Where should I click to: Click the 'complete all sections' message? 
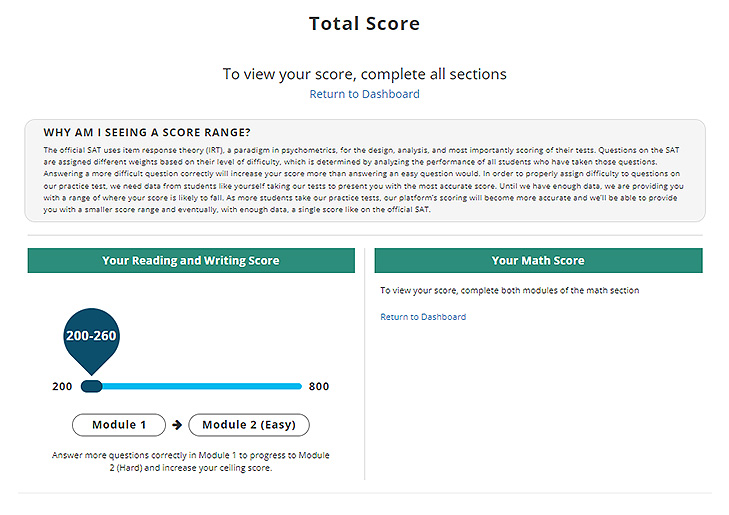click(x=364, y=74)
